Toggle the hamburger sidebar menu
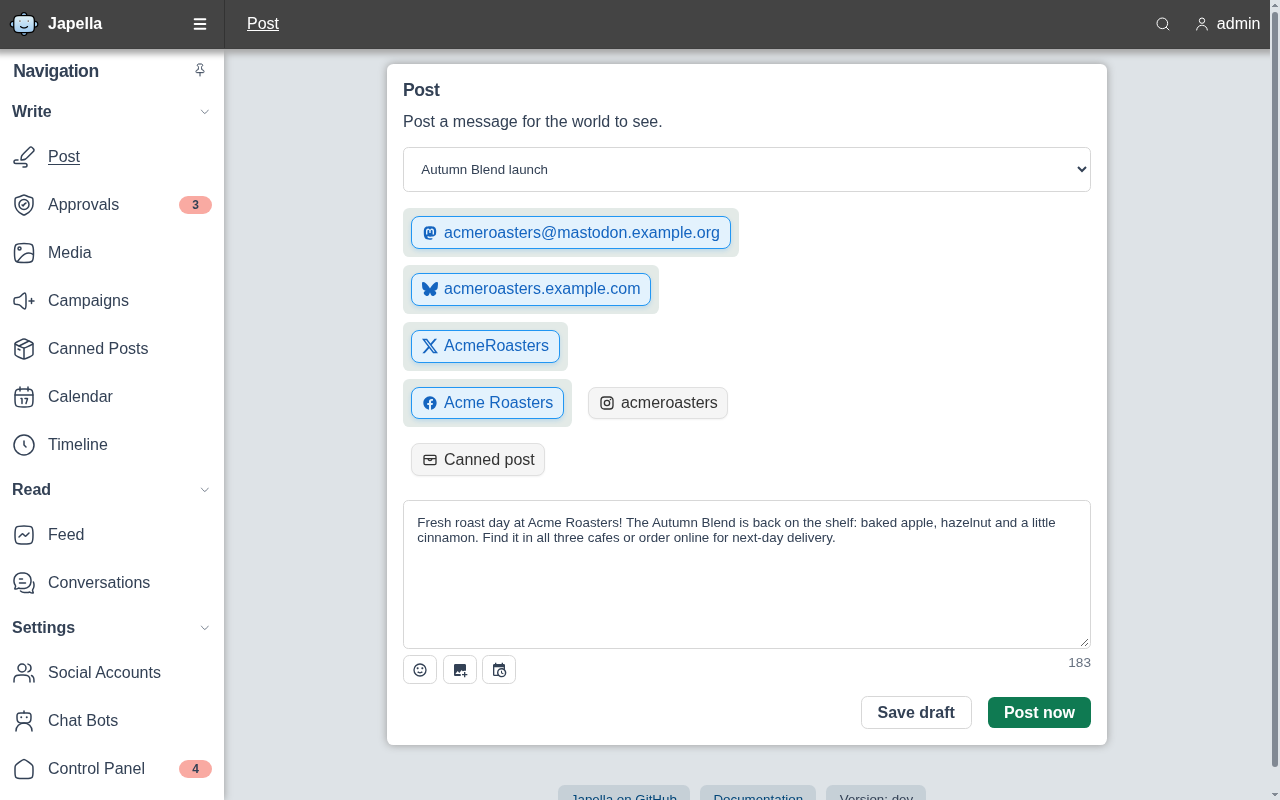 (200, 24)
